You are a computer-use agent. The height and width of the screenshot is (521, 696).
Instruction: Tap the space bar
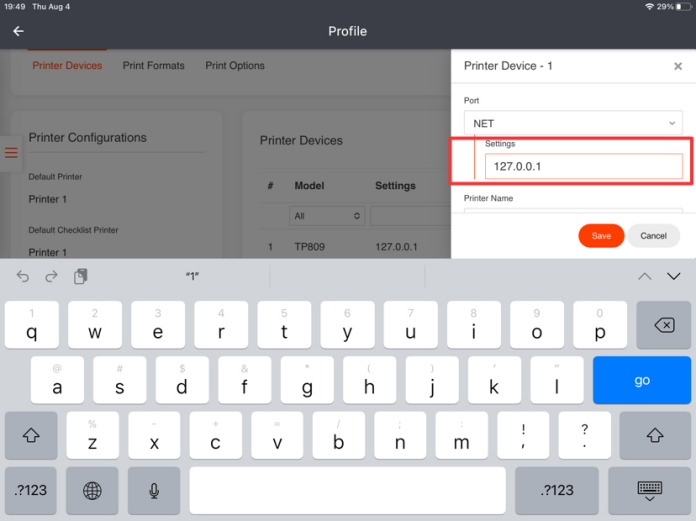(x=348, y=490)
